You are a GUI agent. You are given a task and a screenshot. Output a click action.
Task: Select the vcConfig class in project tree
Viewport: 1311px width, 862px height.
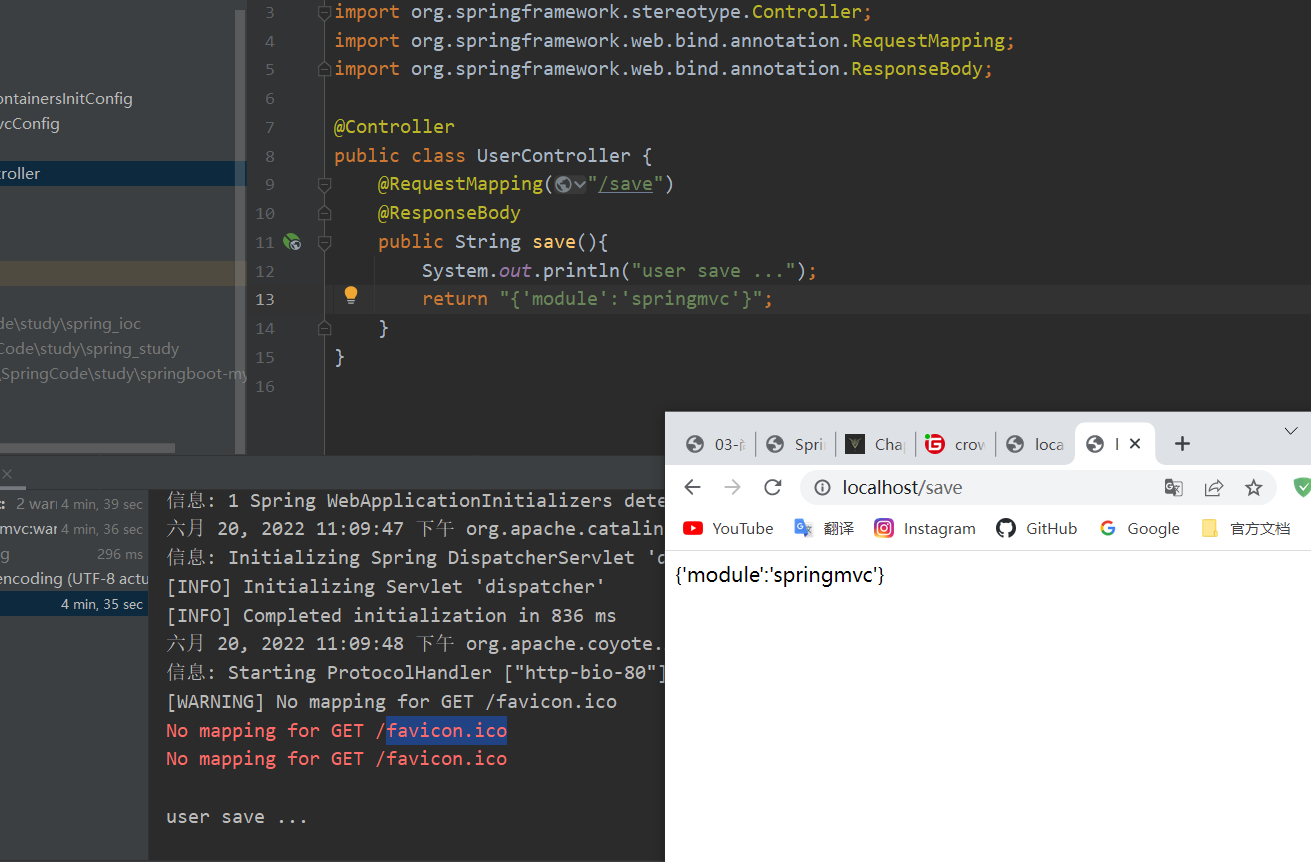coord(30,123)
